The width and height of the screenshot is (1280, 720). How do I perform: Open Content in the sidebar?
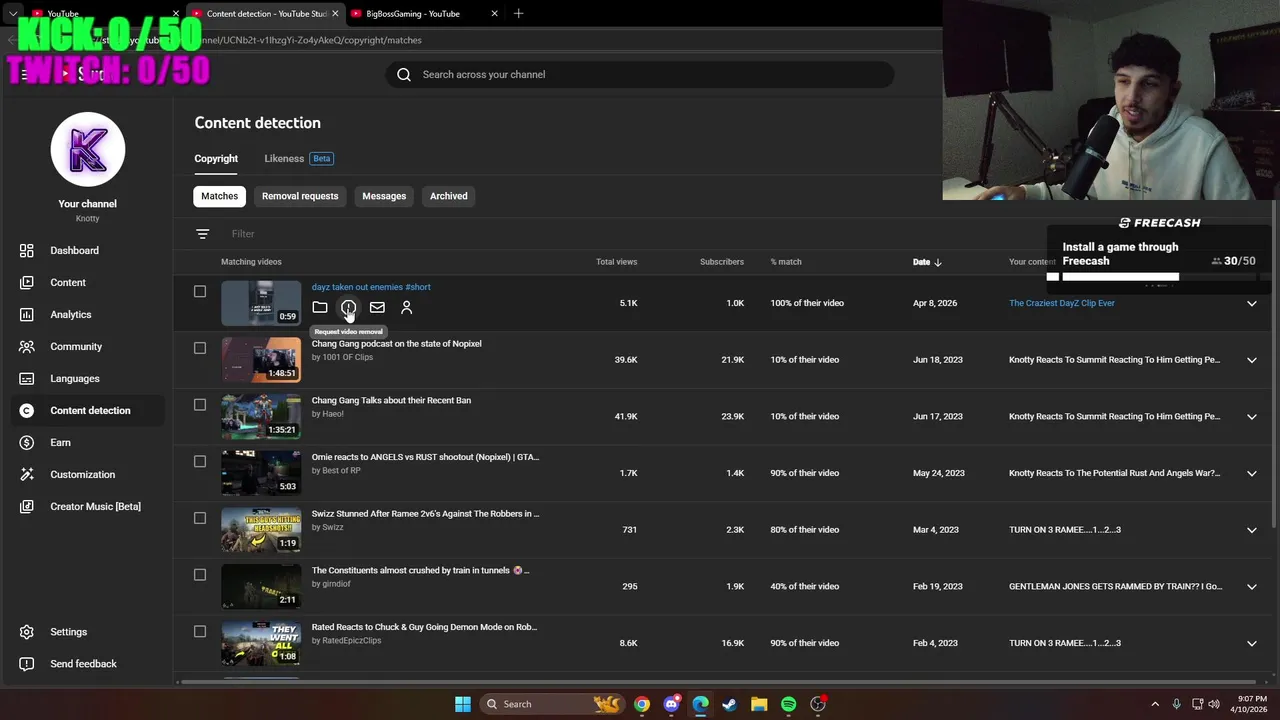(68, 282)
